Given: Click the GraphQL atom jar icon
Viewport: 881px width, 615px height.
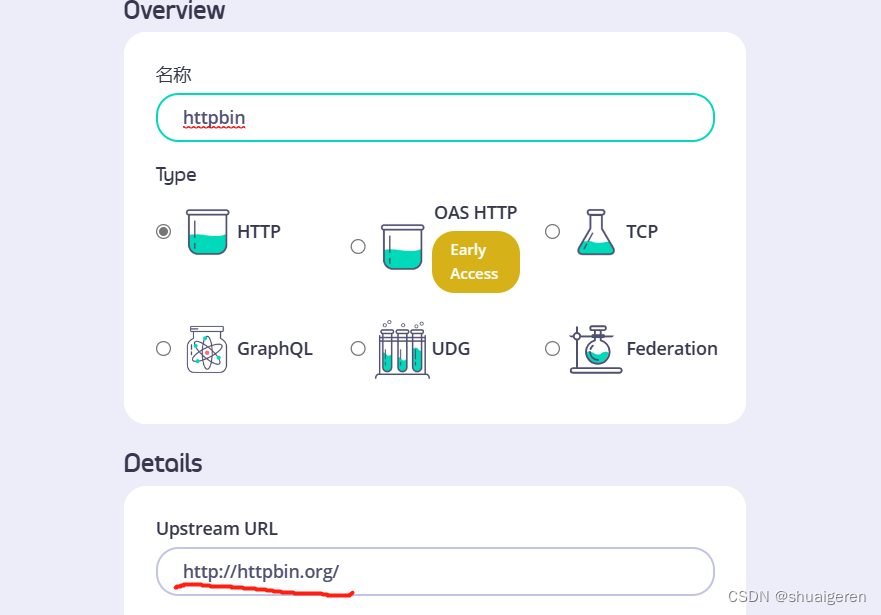Looking at the screenshot, I should click(207, 349).
